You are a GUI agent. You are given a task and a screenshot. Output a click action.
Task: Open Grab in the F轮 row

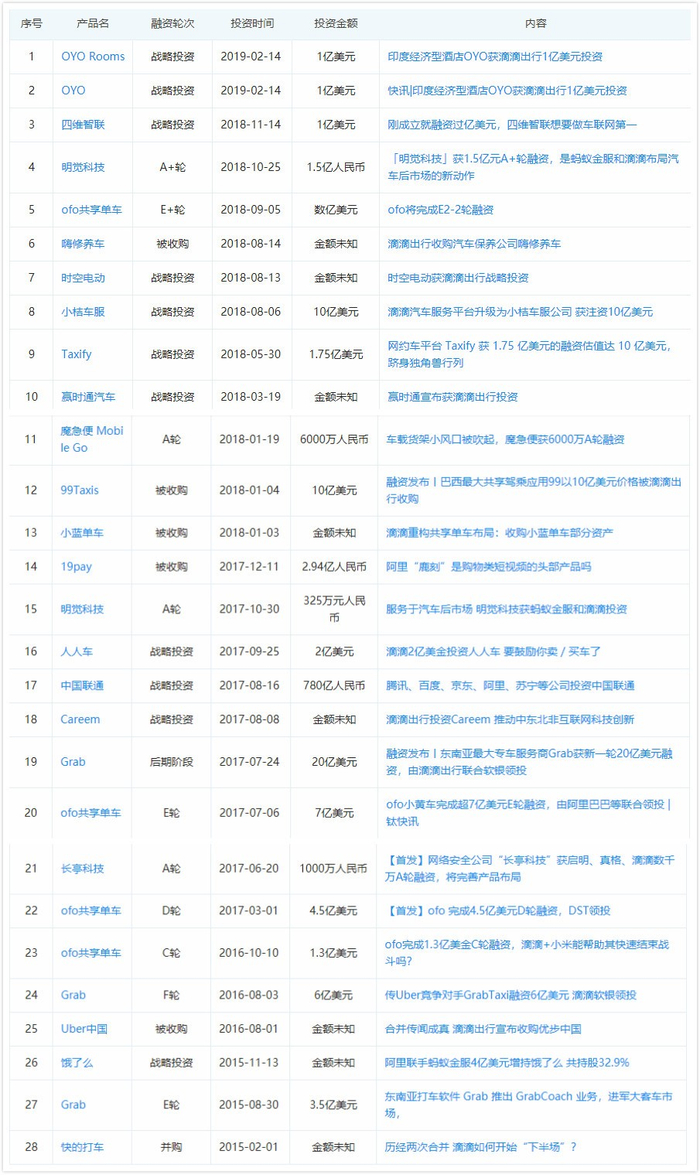[x=73, y=995]
